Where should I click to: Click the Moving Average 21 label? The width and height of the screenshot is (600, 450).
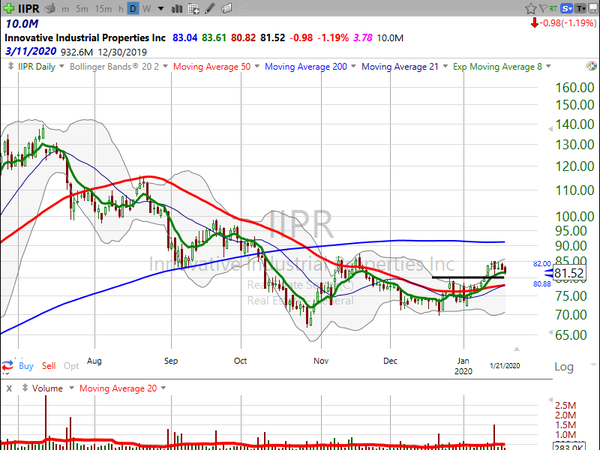pos(400,67)
